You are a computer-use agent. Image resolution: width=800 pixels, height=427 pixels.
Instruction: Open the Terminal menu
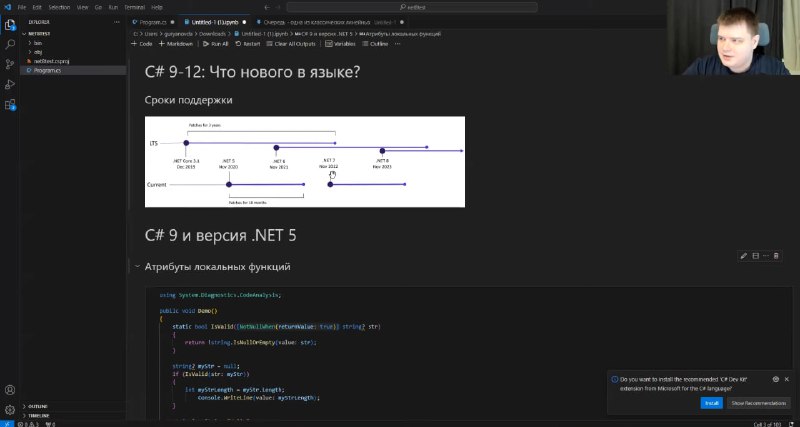135,7
